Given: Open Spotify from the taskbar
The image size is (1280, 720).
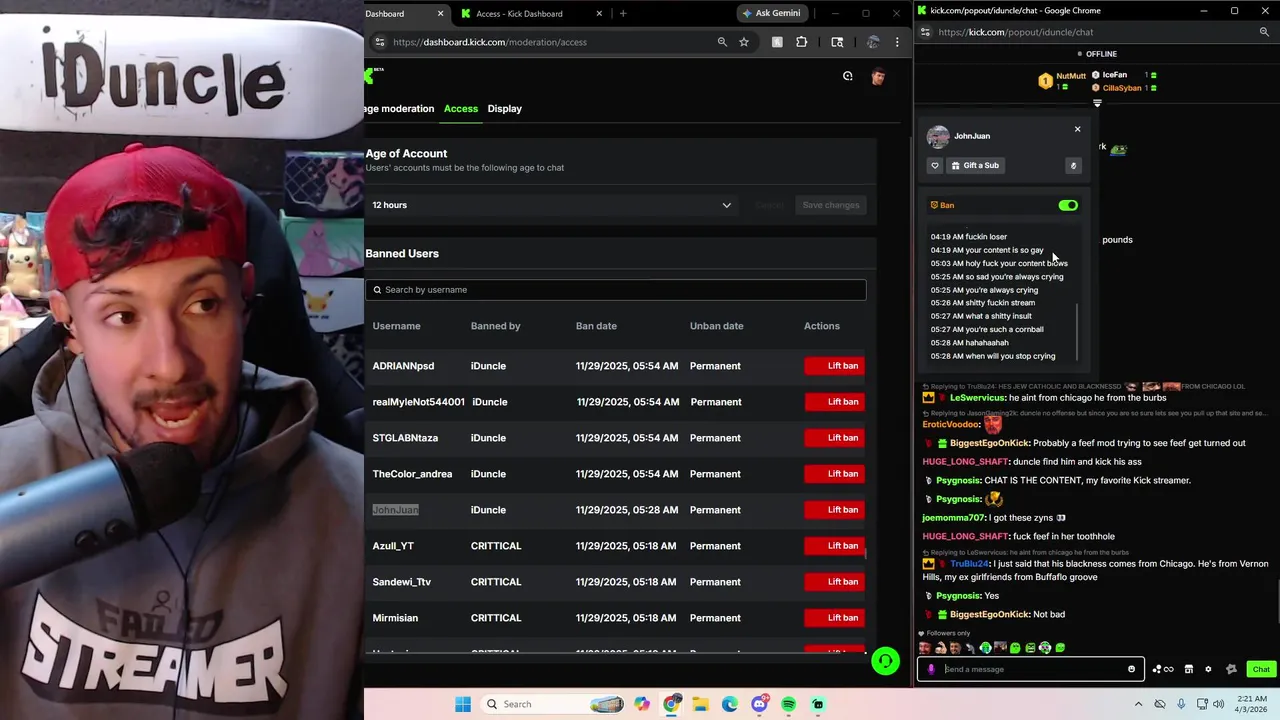Looking at the screenshot, I should coord(788,704).
